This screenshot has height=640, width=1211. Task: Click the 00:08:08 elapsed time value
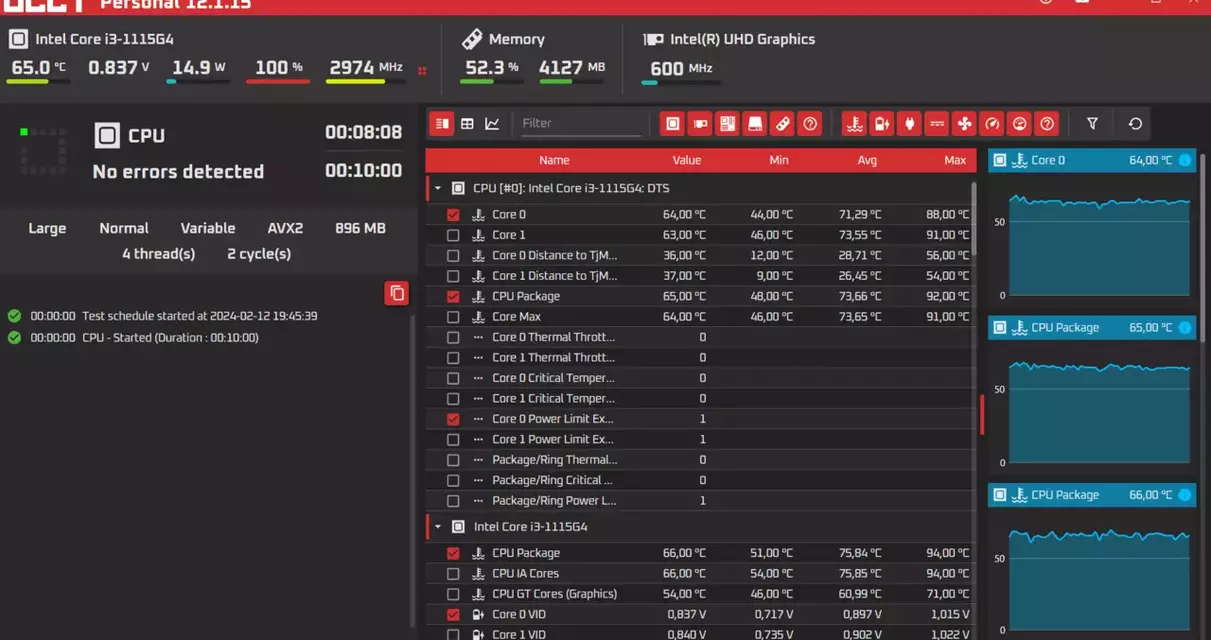tap(363, 132)
